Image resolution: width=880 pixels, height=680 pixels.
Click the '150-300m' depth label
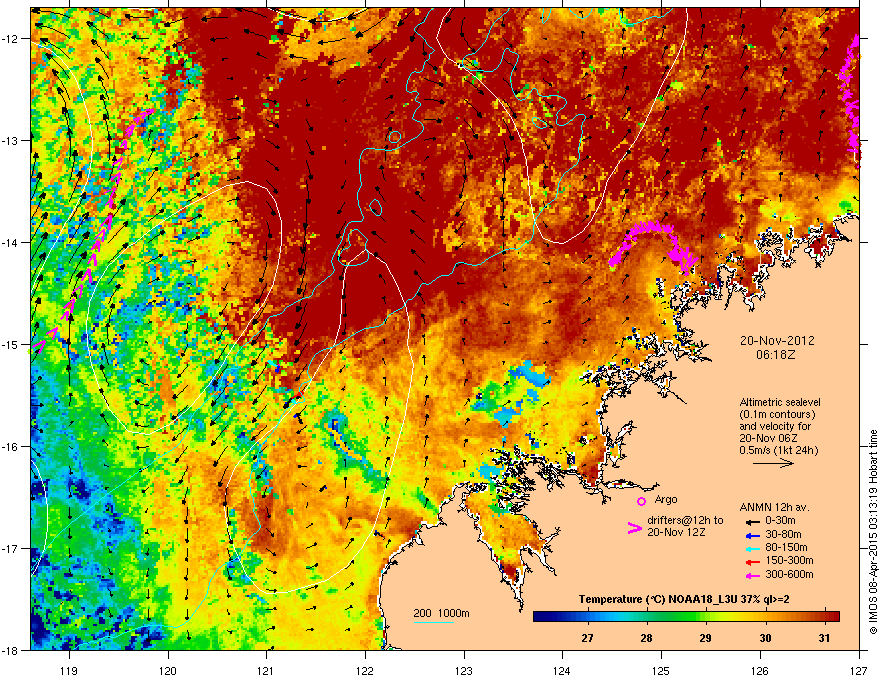(789, 560)
